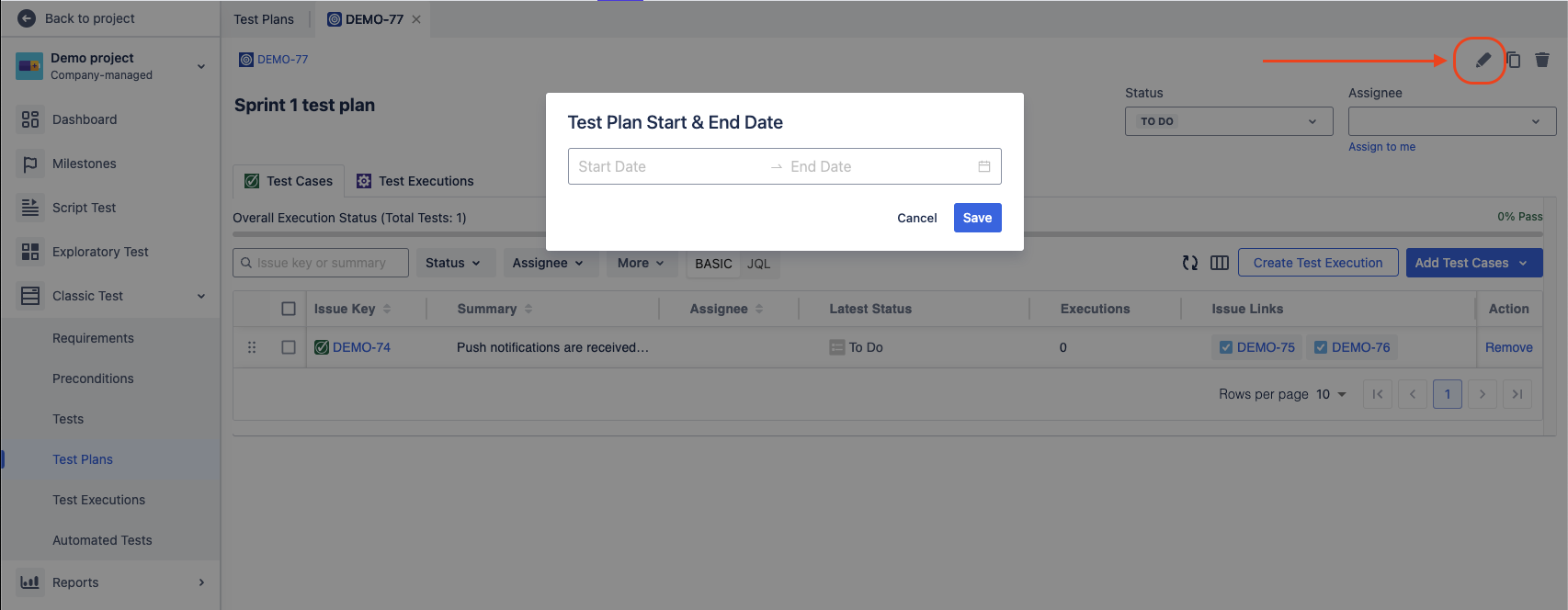Open the TO DO status dropdown

coord(1229,121)
